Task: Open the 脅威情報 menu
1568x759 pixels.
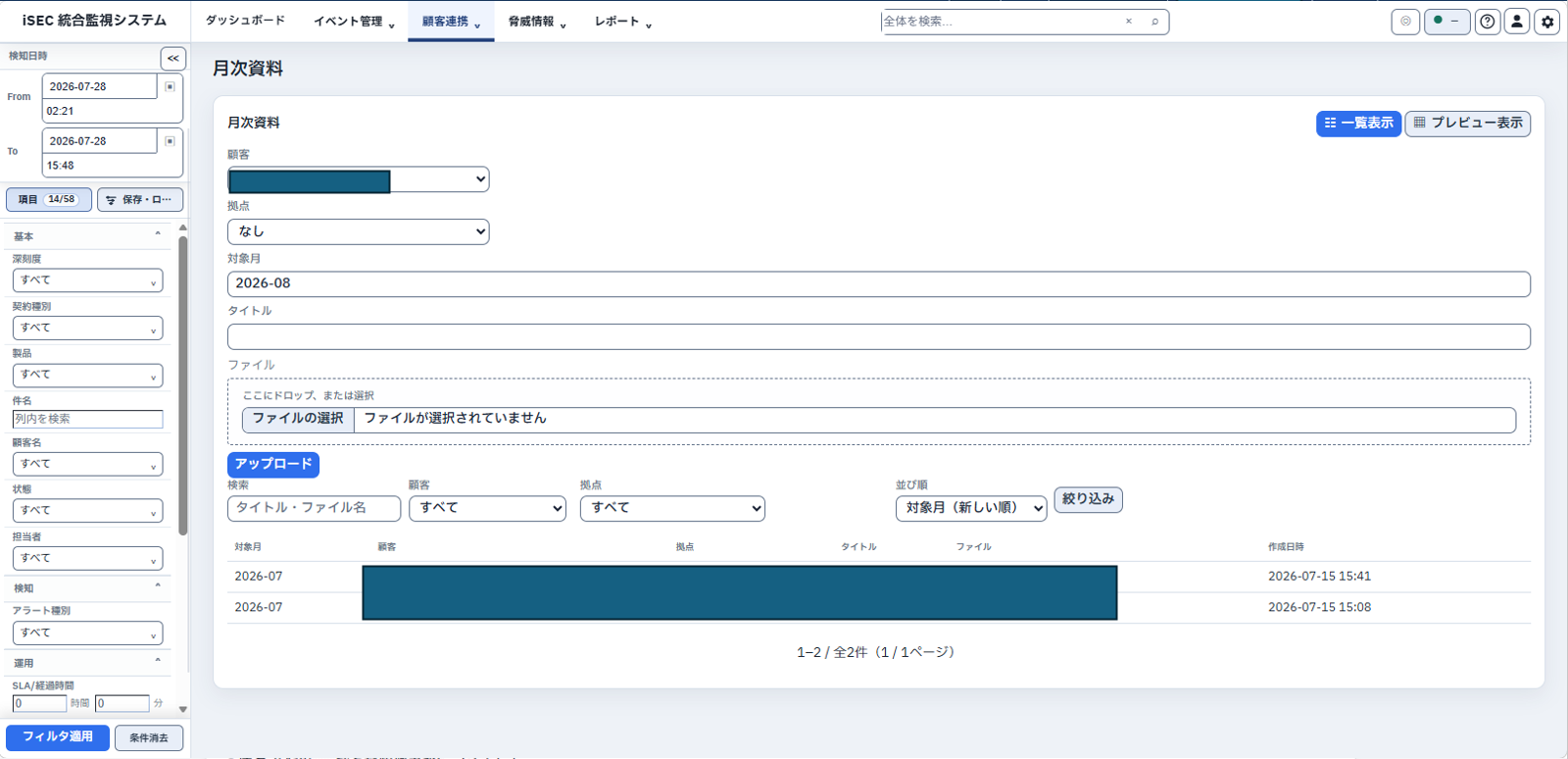Action: point(537,22)
